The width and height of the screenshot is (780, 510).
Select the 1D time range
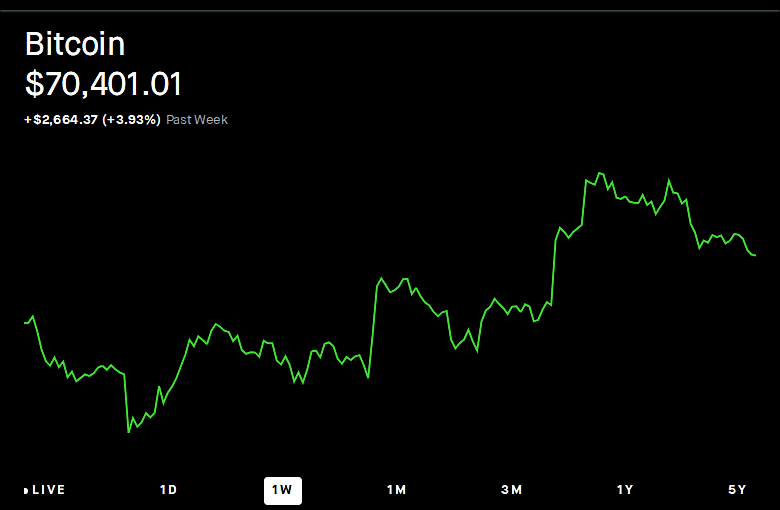click(168, 490)
